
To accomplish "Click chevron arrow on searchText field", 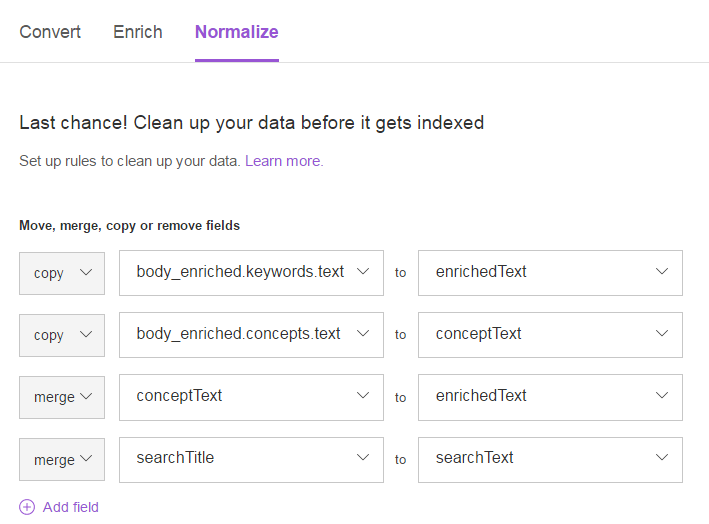I will tap(661, 458).
